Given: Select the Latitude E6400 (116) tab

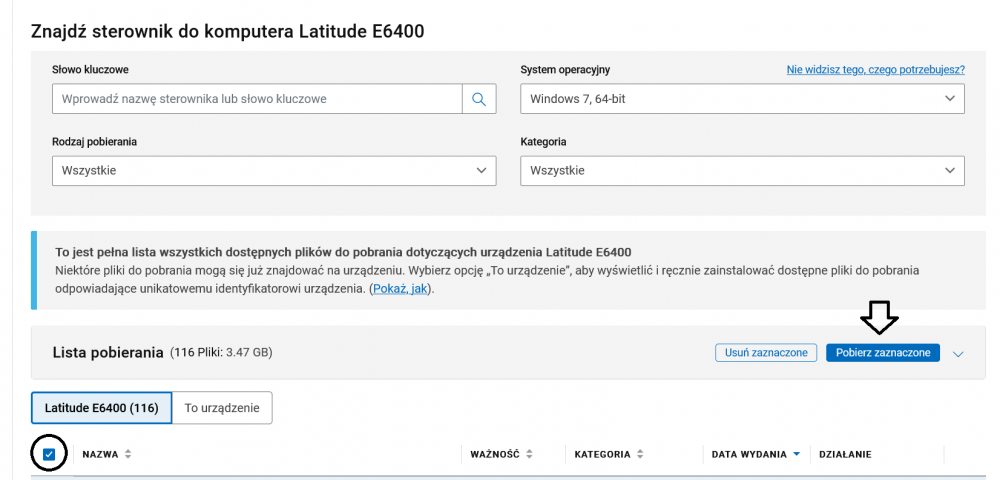Looking at the screenshot, I should coord(101,408).
